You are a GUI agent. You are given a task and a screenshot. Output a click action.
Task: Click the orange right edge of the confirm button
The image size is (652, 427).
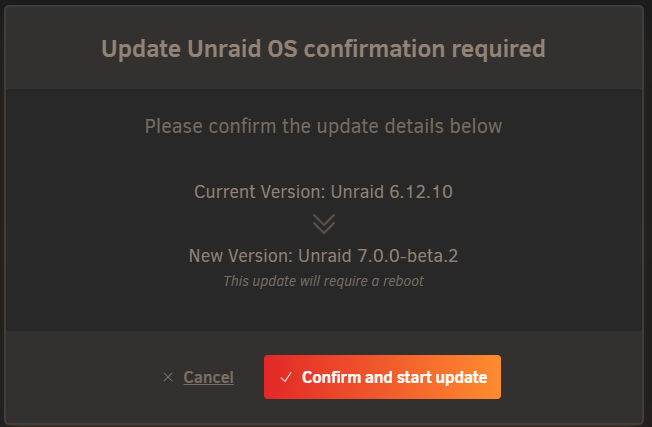point(495,377)
